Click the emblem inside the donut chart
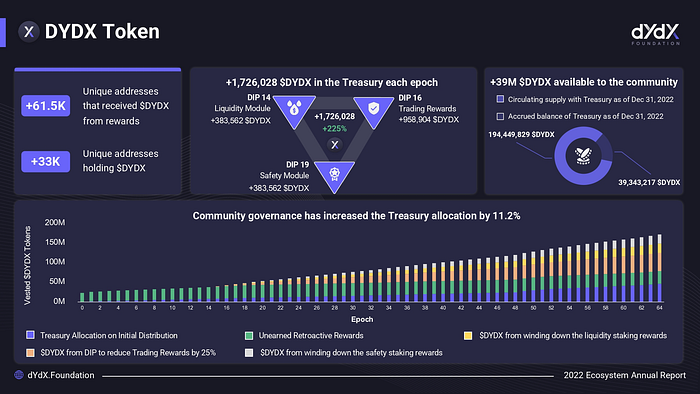The image size is (700, 394). pos(583,156)
